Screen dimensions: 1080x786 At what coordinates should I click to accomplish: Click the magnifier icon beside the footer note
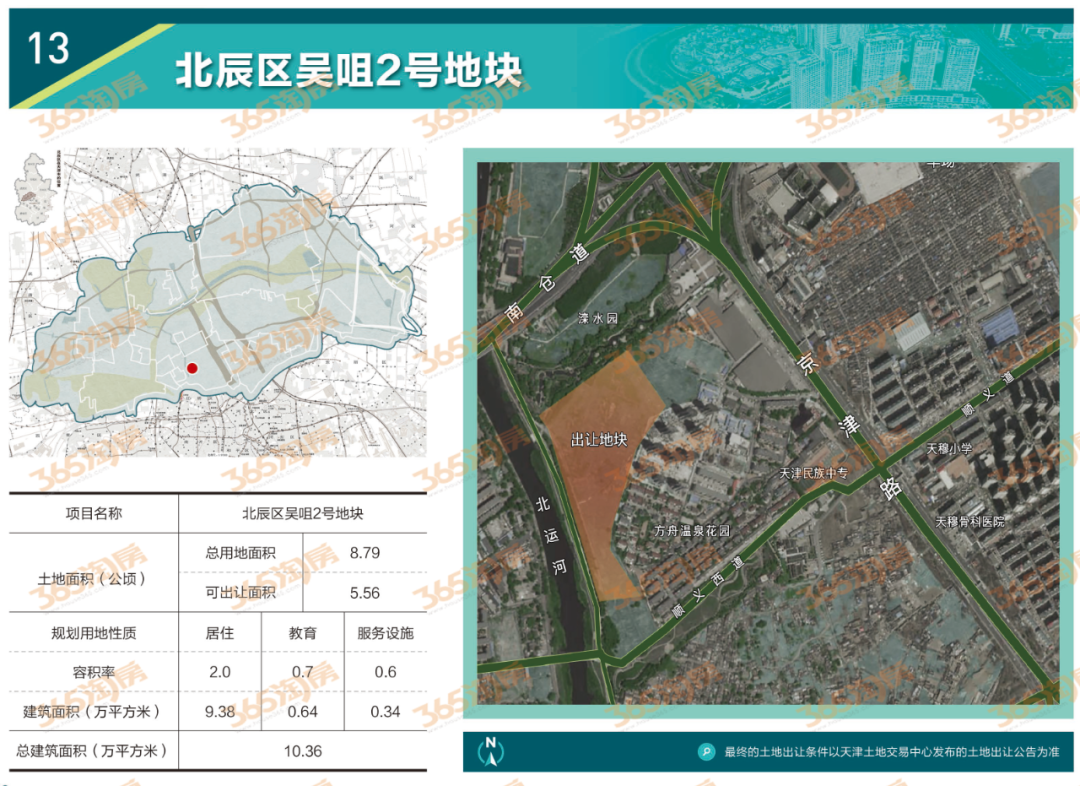click(706, 752)
